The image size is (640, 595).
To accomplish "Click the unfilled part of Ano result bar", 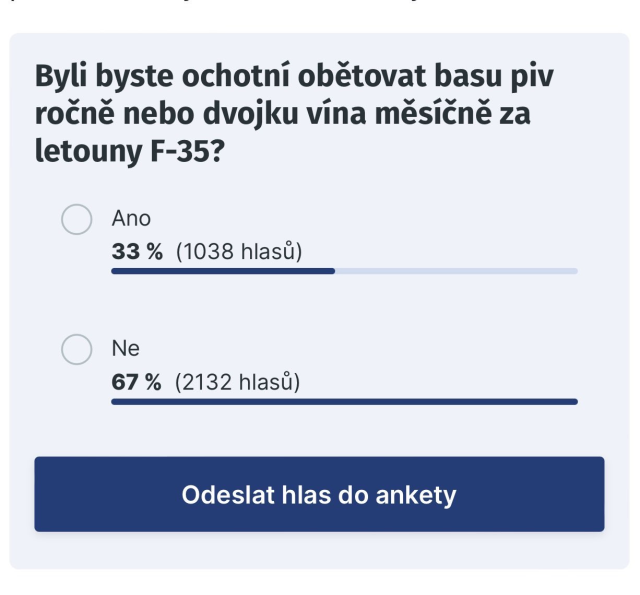I will point(456,271).
